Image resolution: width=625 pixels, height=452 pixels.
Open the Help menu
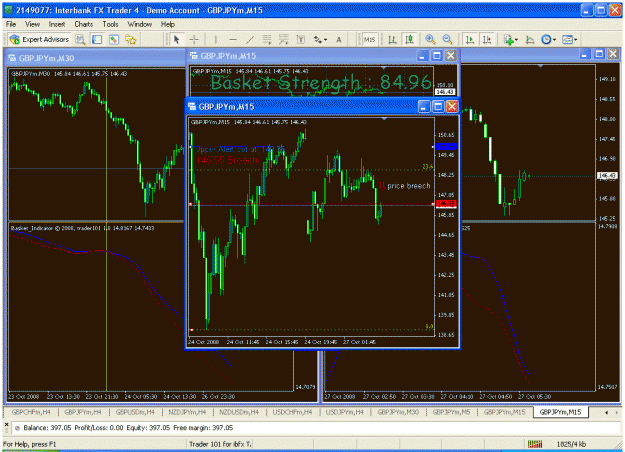point(168,24)
